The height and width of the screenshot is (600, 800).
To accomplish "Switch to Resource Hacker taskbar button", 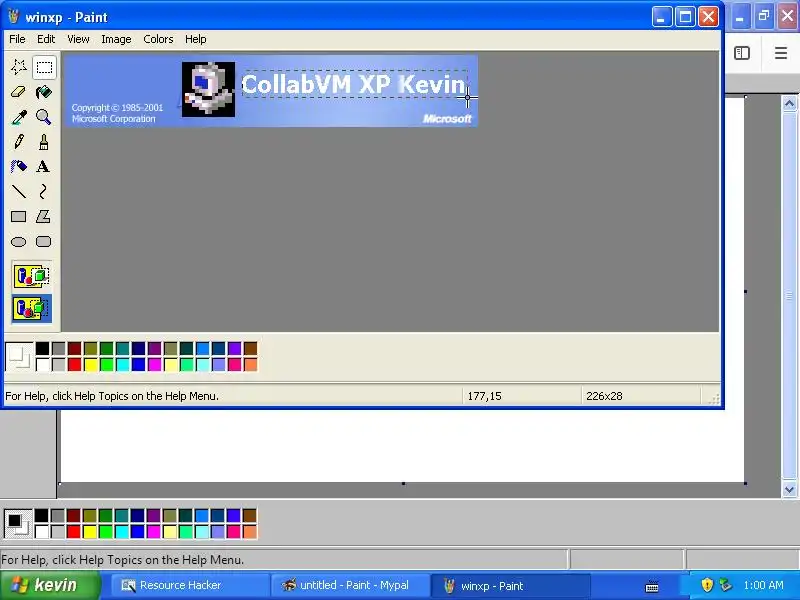I will tap(190, 585).
